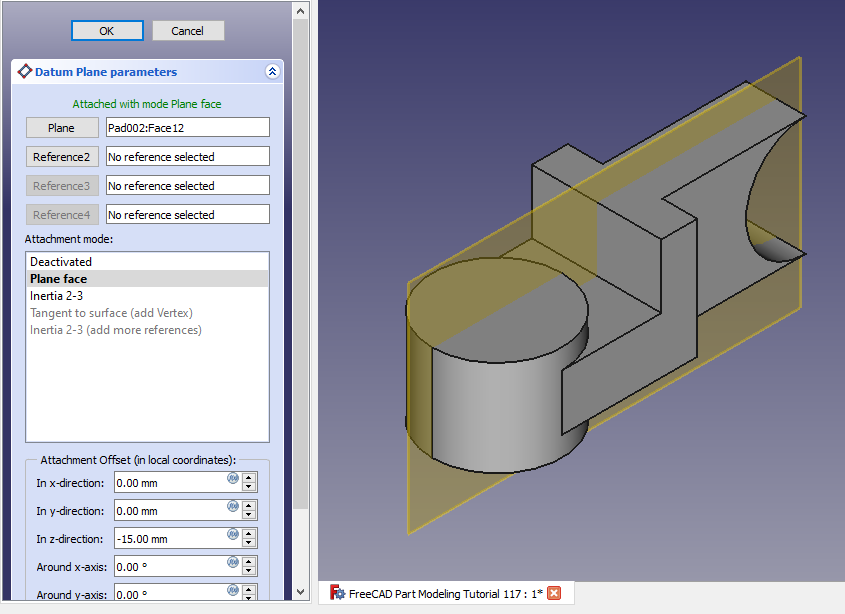Screen dimensions: 845x614
Task: Click the Reference2 selection button
Action: tap(62, 157)
